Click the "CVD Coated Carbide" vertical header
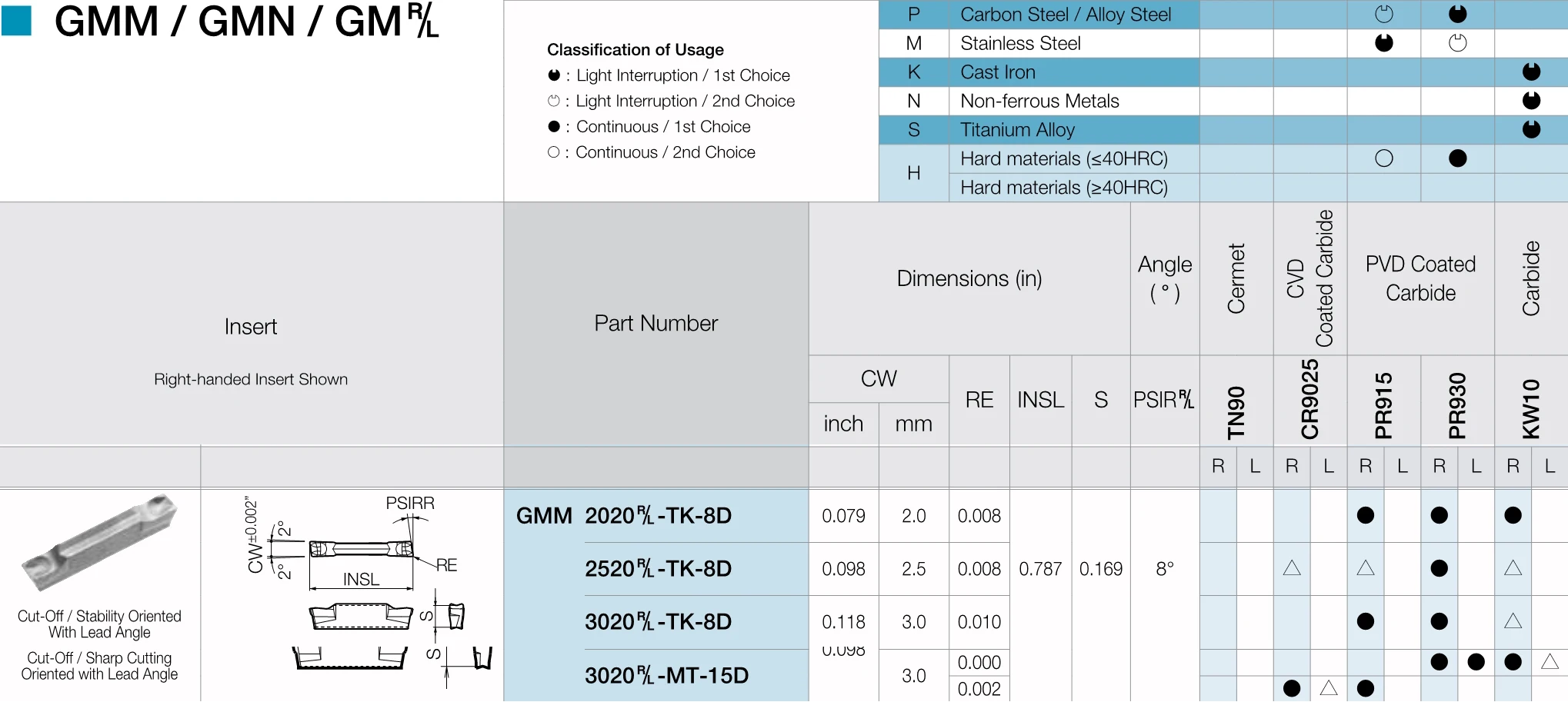This screenshot has width=1568, height=702. point(1310,278)
